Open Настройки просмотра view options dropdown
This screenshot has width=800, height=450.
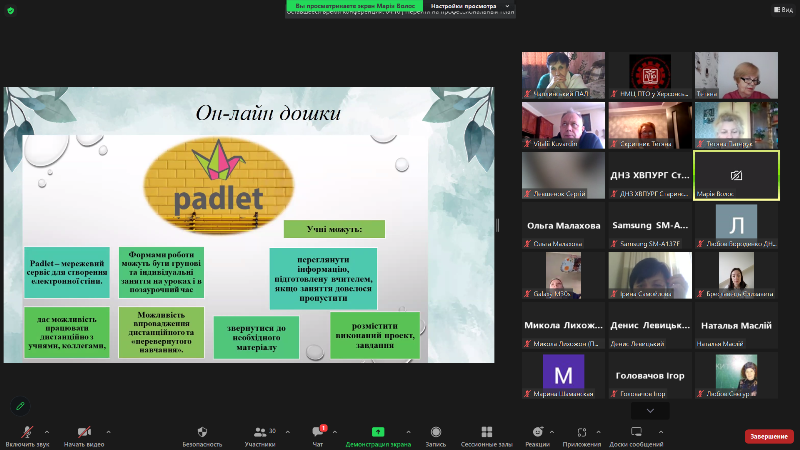pos(469,6)
